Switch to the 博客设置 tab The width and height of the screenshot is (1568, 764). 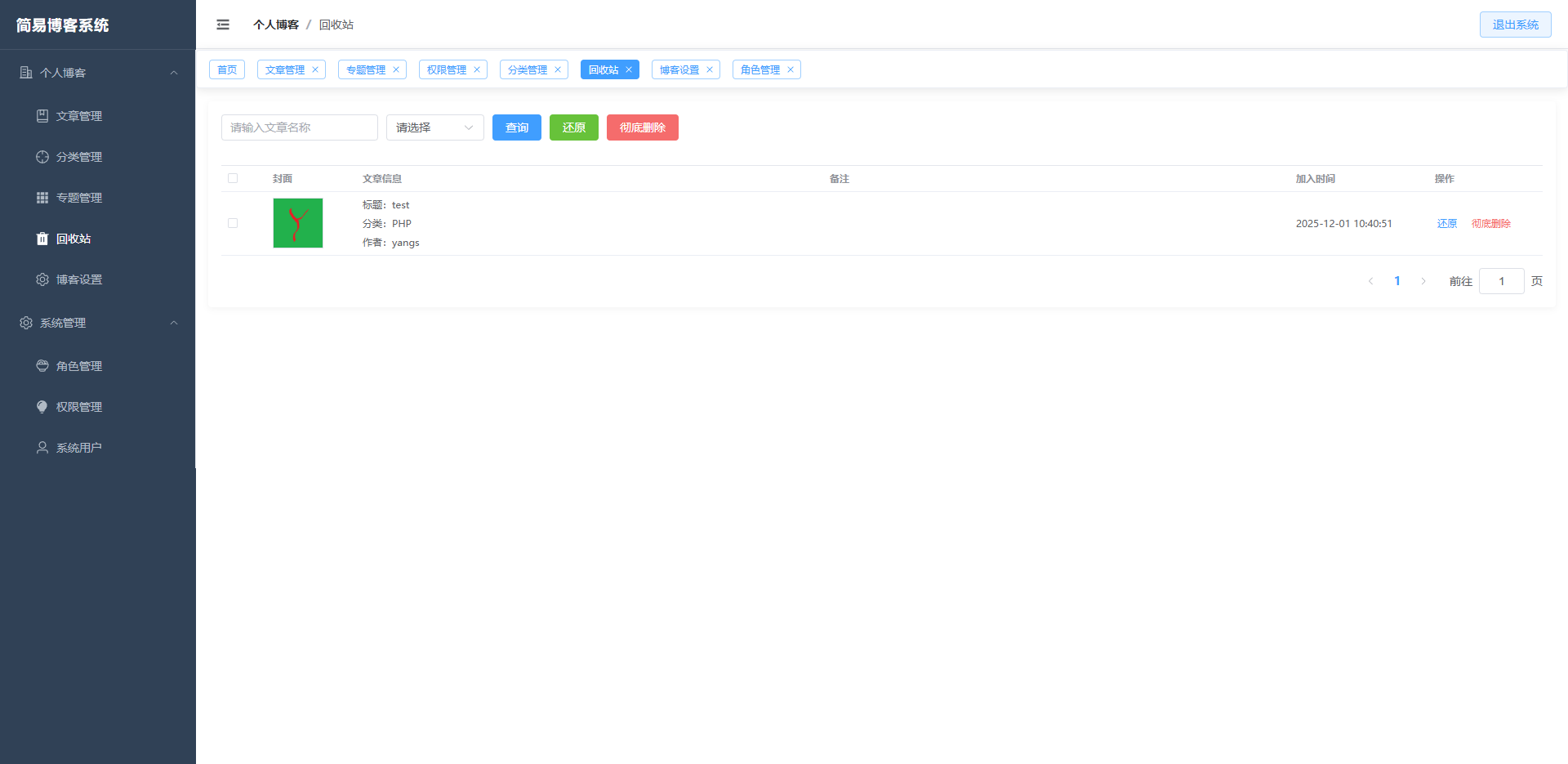point(679,69)
